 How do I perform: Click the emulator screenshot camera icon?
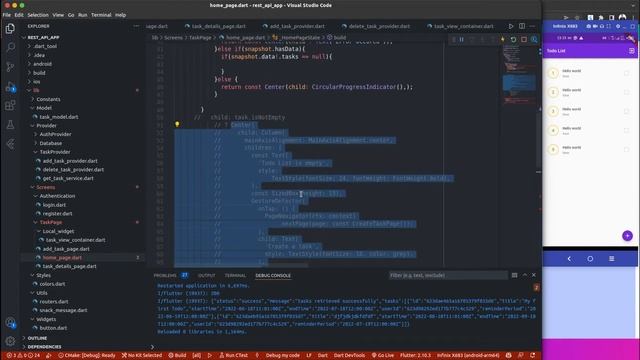588,26
